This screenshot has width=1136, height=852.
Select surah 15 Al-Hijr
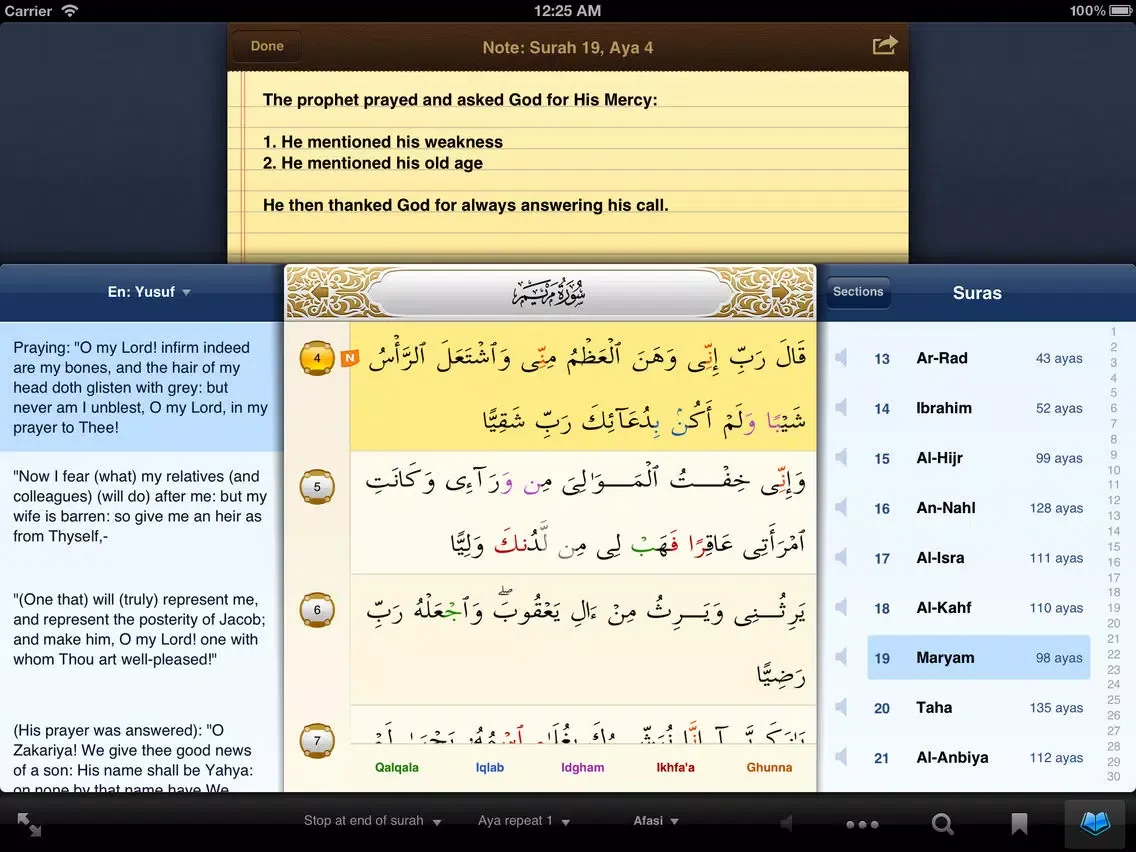pyautogui.click(x=978, y=458)
